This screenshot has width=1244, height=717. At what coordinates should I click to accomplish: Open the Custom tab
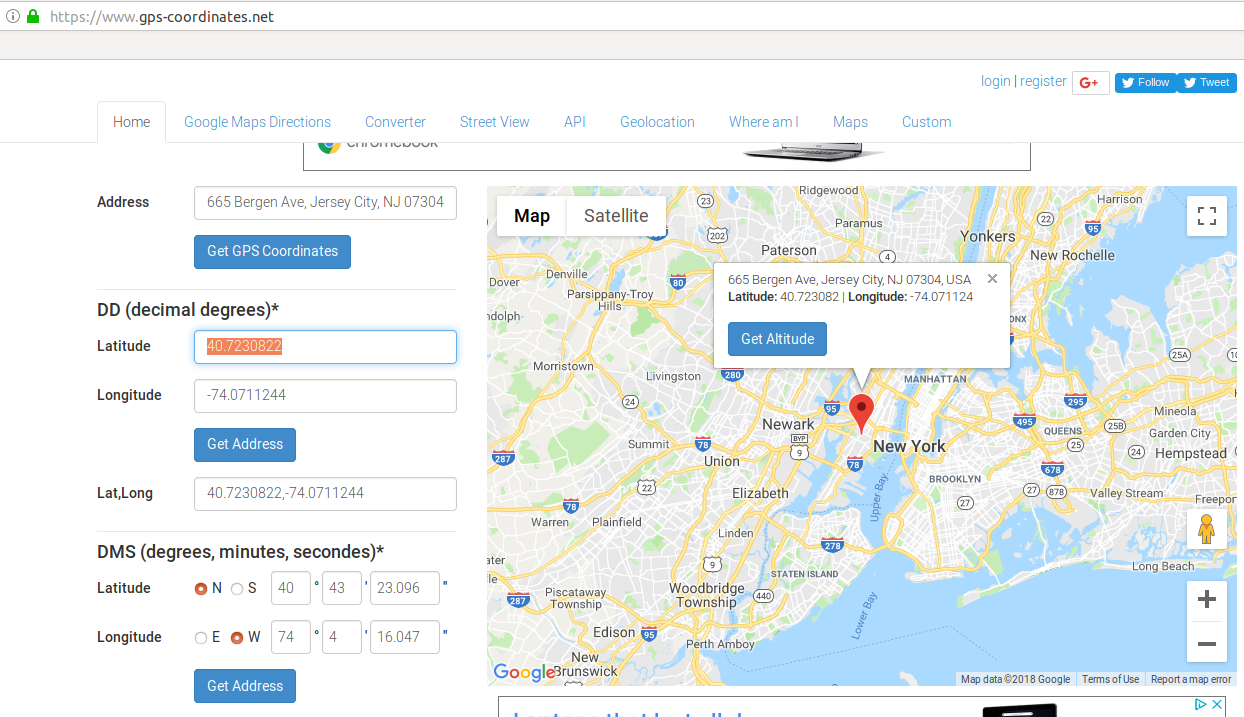(x=926, y=122)
